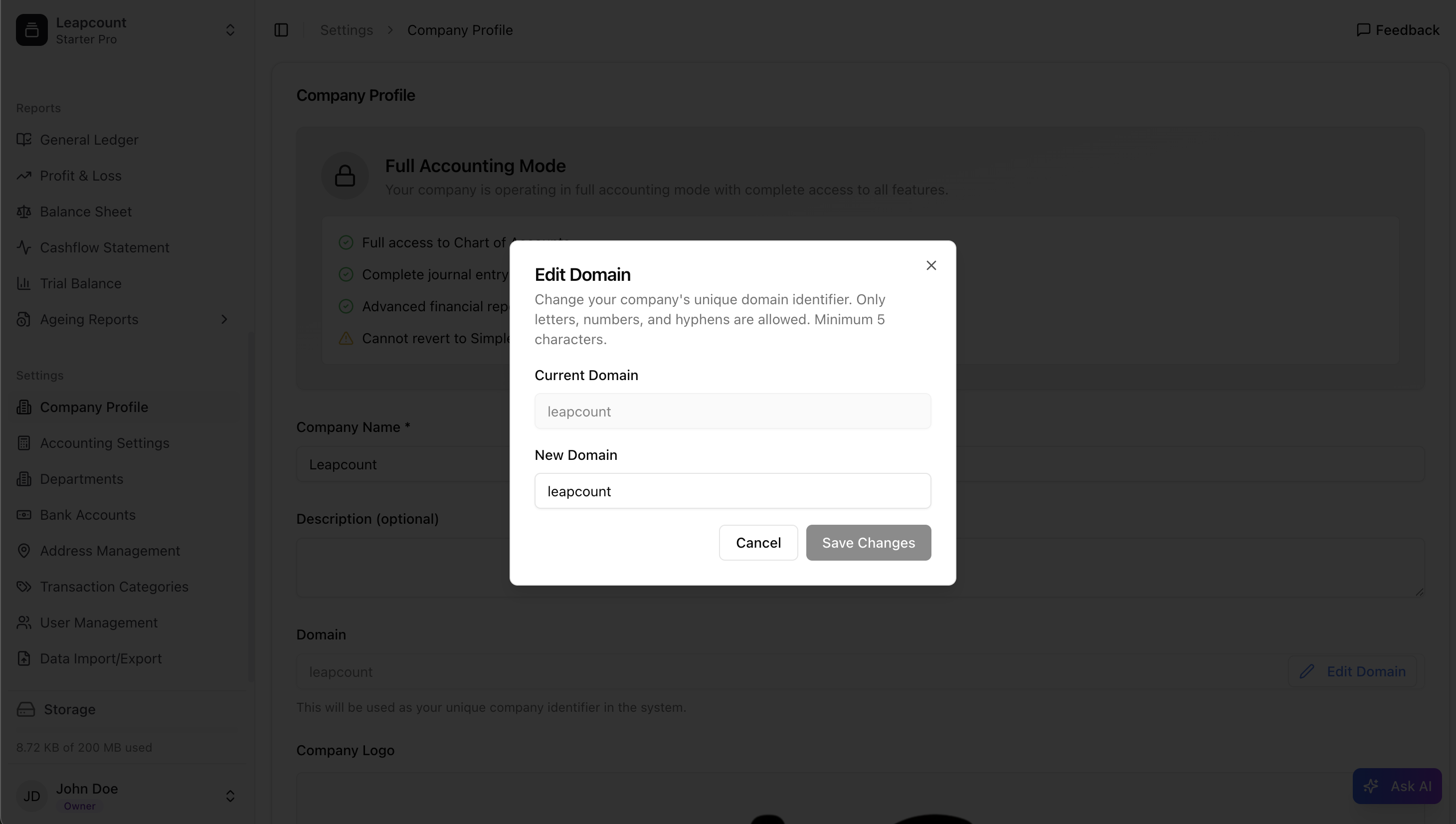The image size is (1456, 824).
Task: Click the Edit Domain dialog title
Action: 582,274
